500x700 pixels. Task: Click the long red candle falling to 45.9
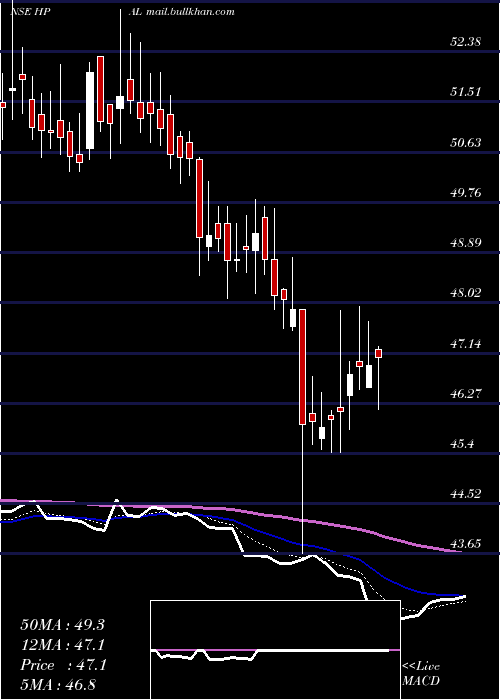(x=302, y=367)
